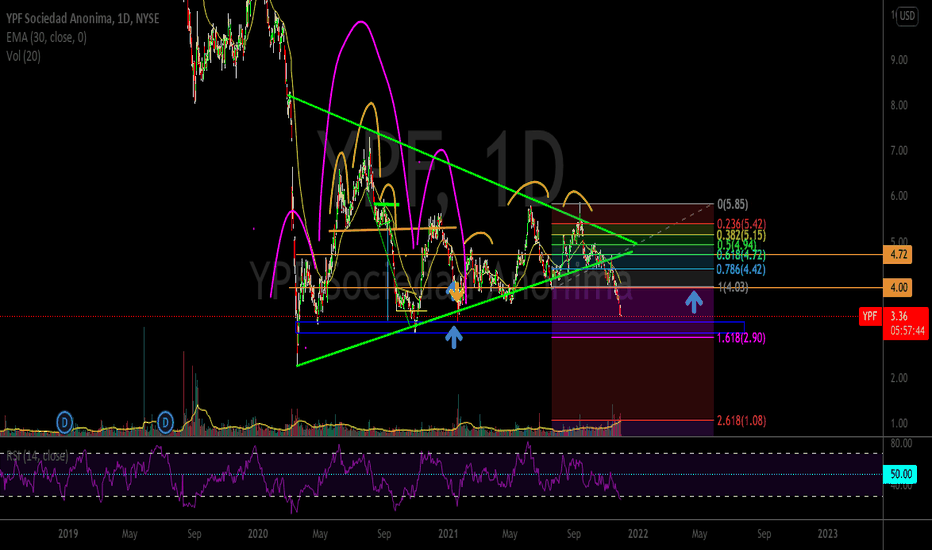Image resolution: width=932 pixels, height=550 pixels.
Task: Click the 3.36 current price label
Action: click(x=899, y=316)
